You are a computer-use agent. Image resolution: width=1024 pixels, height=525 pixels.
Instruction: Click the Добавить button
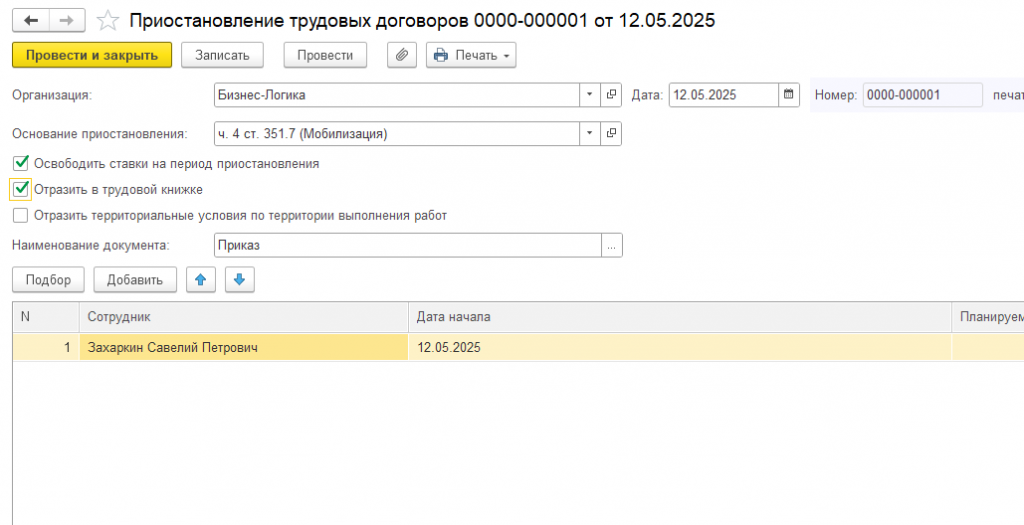(135, 279)
